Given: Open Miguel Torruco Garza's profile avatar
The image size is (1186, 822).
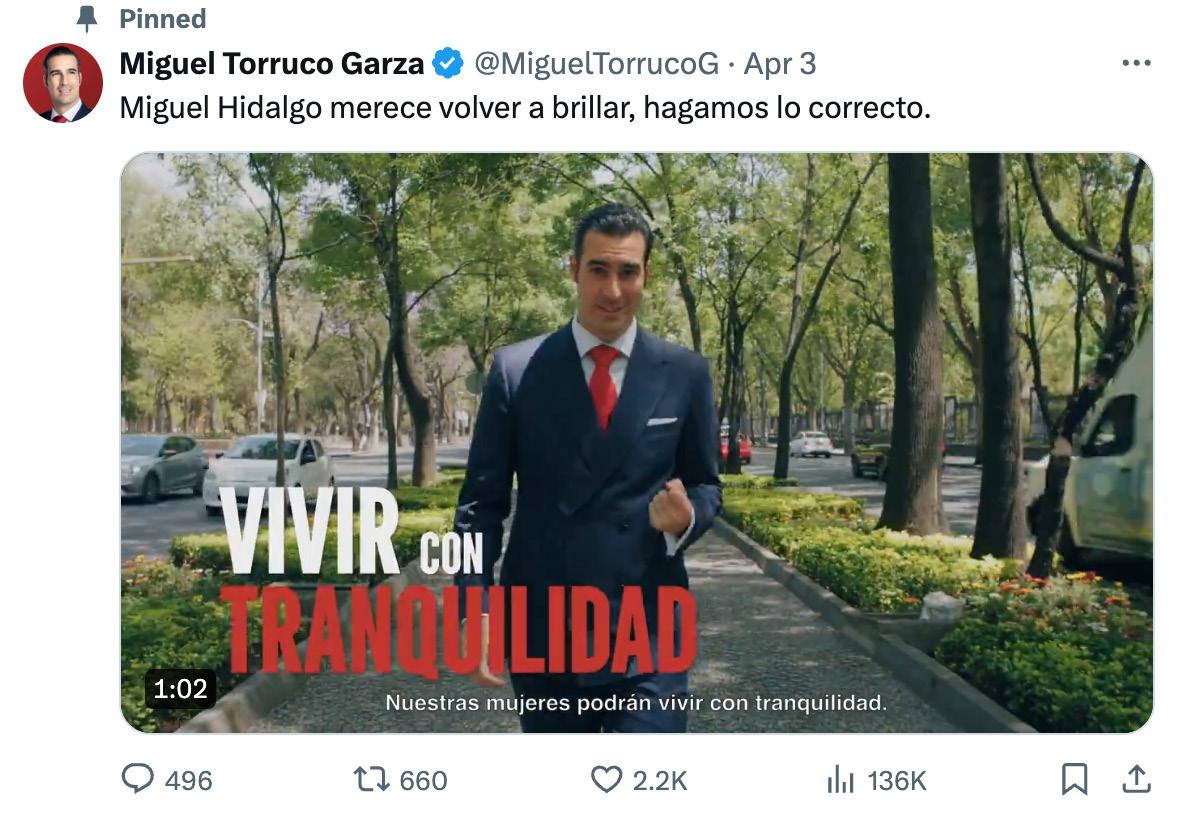Looking at the screenshot, I should (63, 83).
